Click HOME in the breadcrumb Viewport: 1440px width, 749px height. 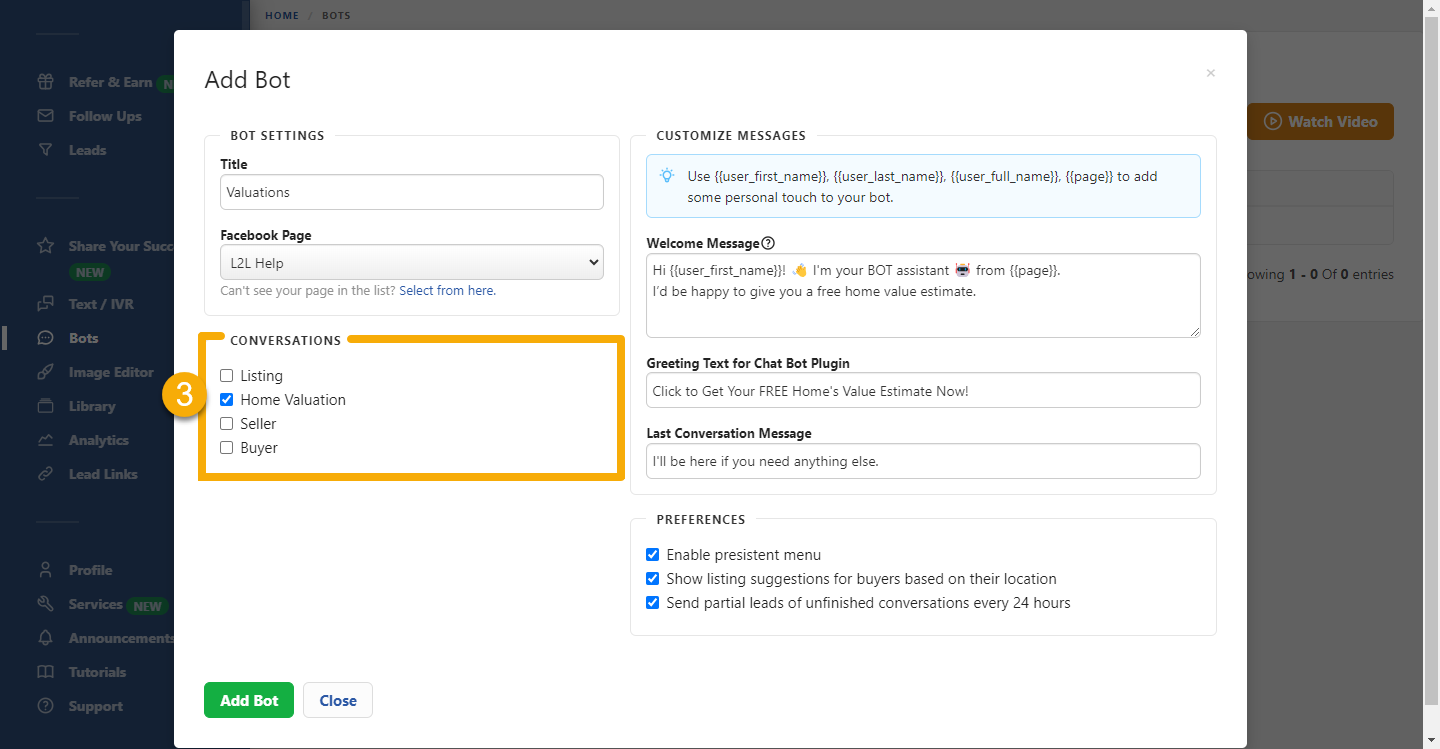click(x=281, y=15)
